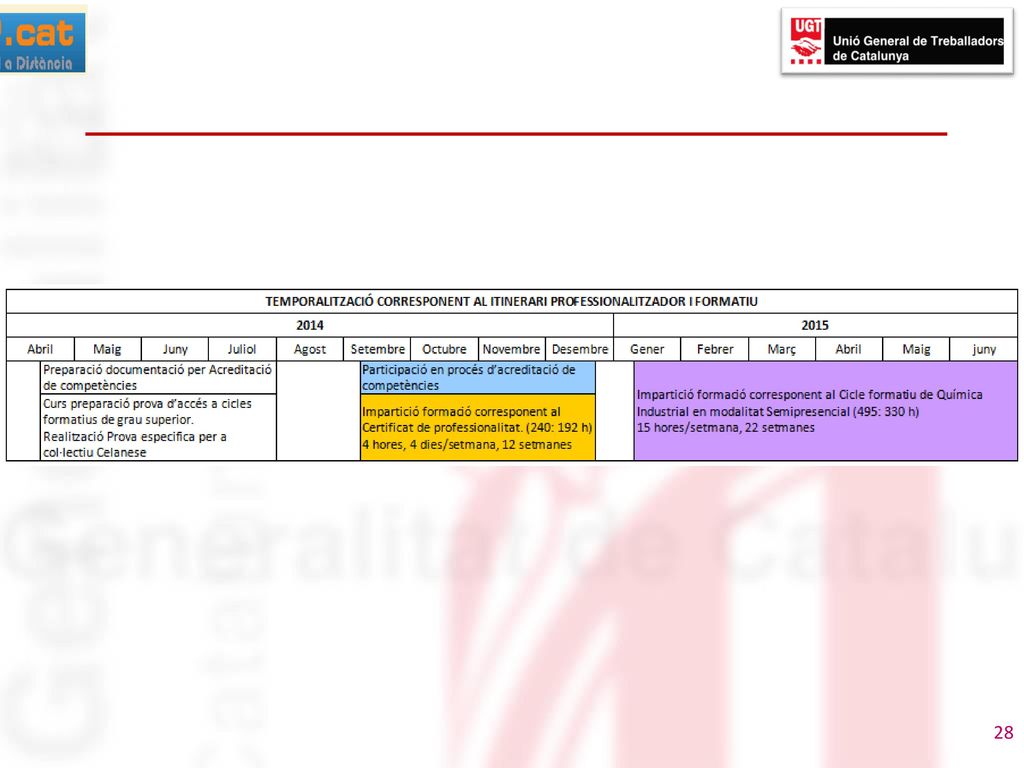Click the 2015 Maig month cell
Viewport: 1024px width, 768px height.
tap(916, 349)
